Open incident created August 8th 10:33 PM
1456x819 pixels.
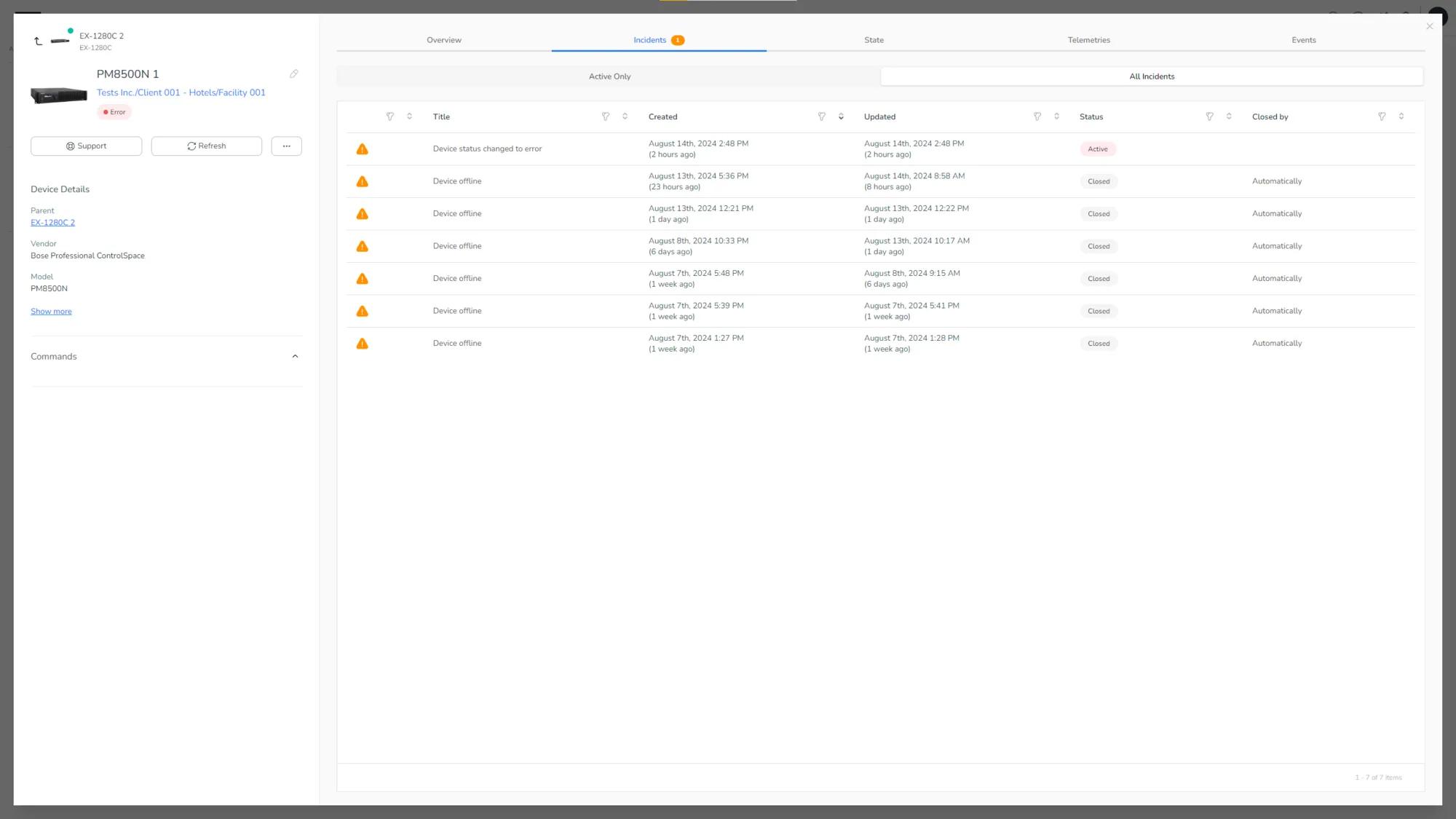click(x=880, y=246)
